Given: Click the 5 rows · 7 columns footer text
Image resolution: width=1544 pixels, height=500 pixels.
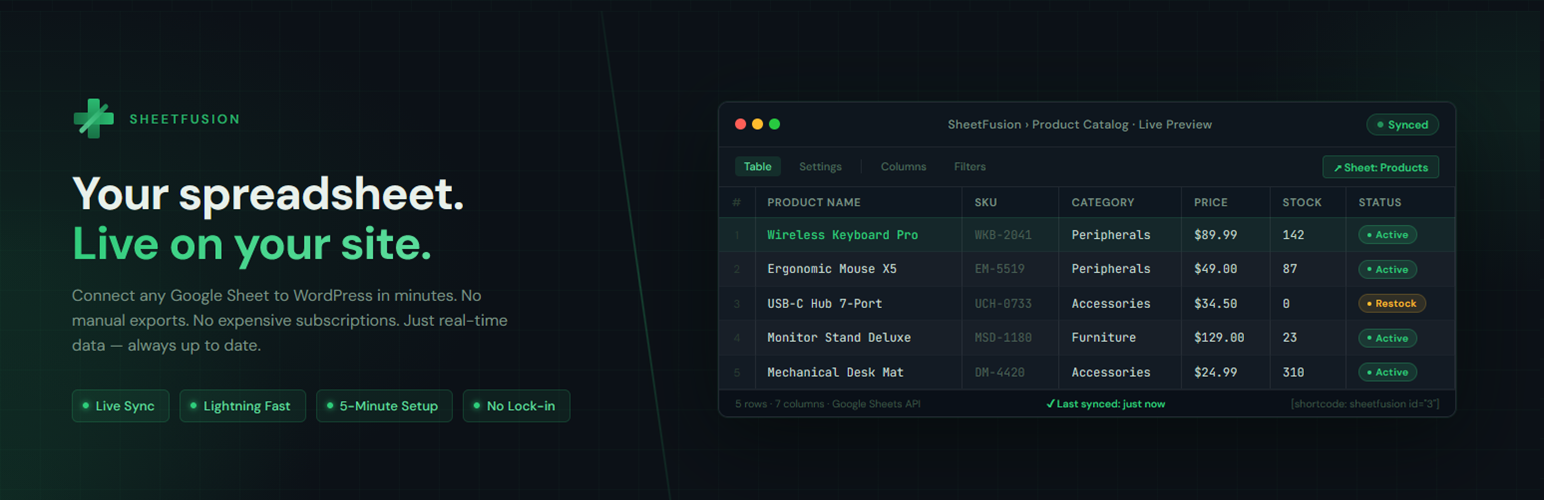Looking at the screenshot, I should [x=828, y=404].
